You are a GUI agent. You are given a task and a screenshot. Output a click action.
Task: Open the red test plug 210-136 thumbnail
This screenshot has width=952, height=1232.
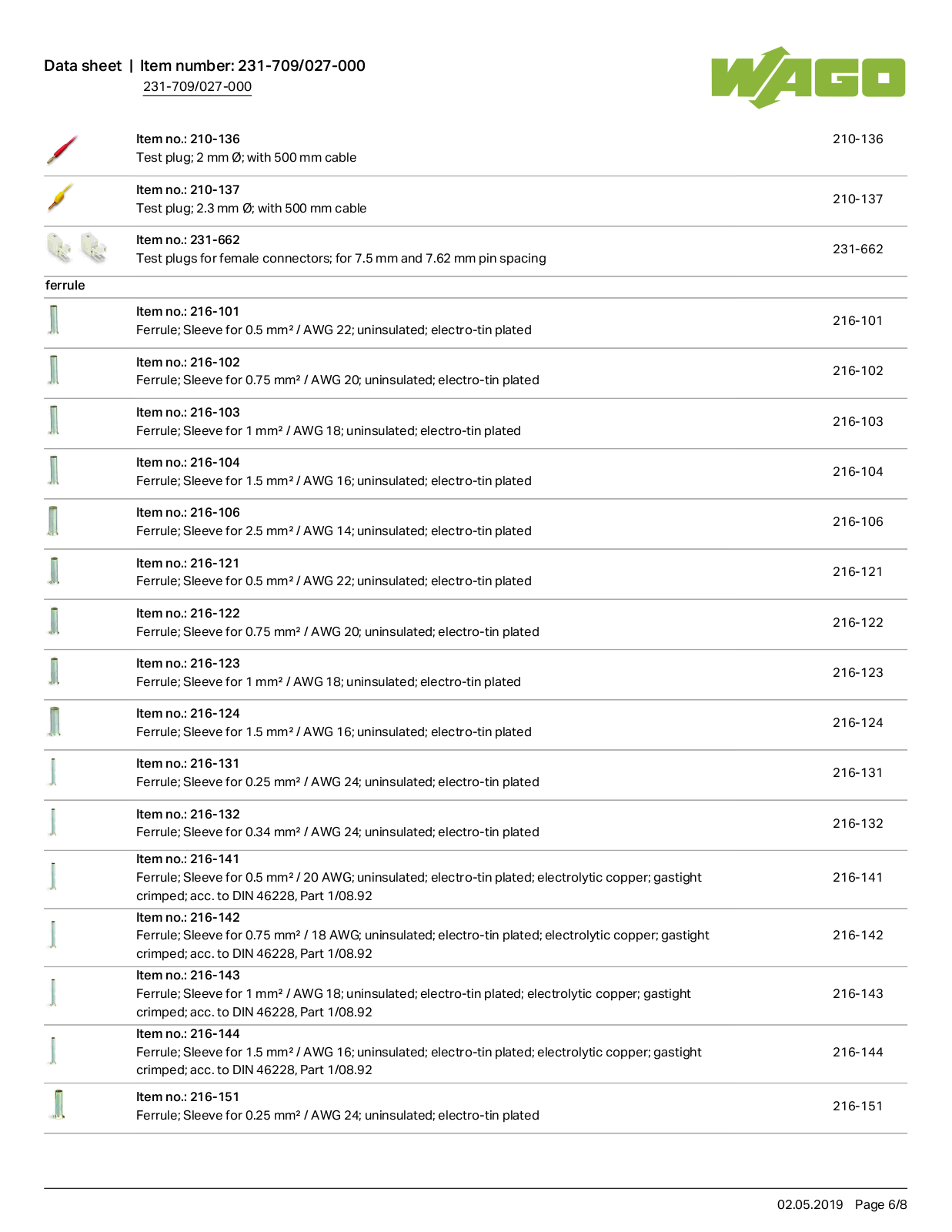click(62, 149)
